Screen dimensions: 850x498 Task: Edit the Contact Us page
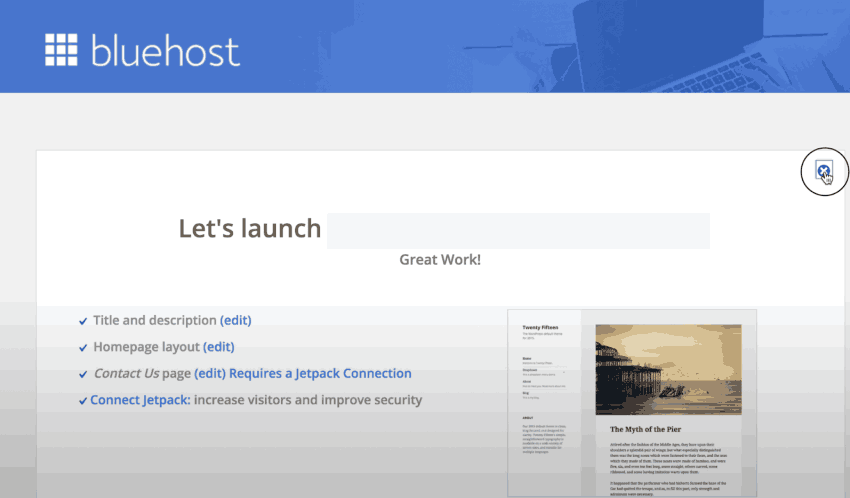(x=210, y=373)
